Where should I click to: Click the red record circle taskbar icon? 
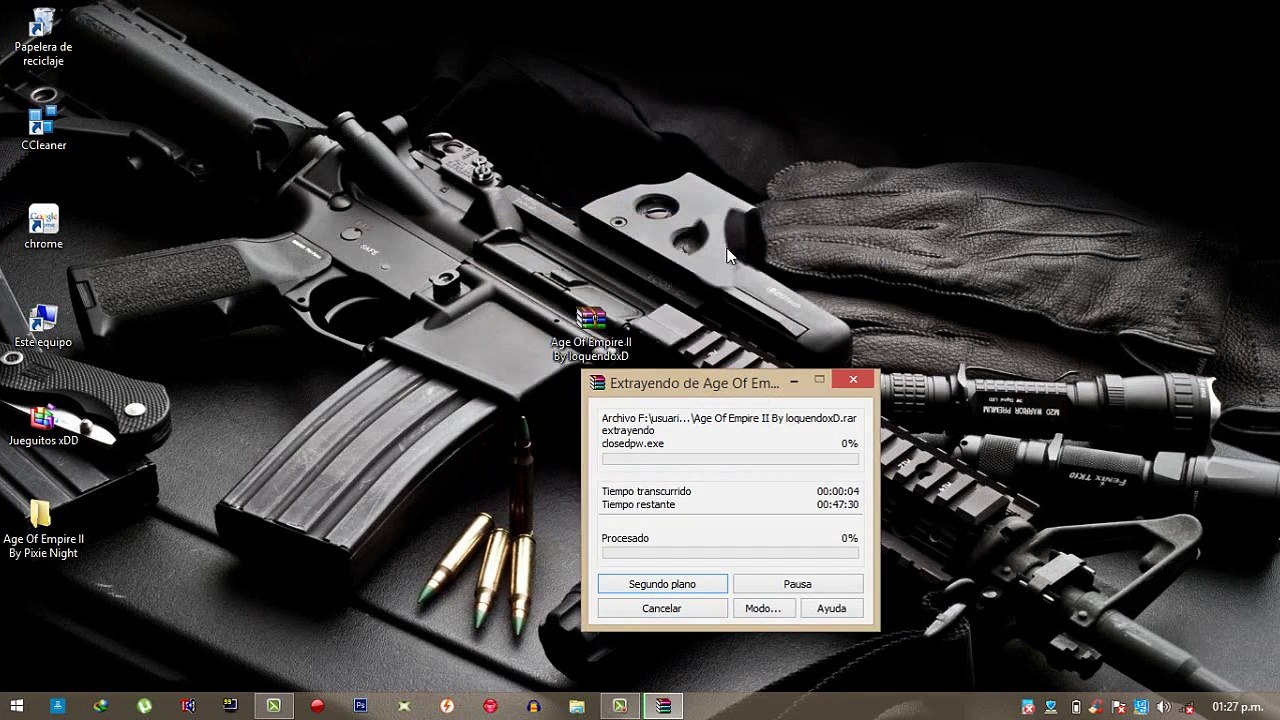[317, 706]
